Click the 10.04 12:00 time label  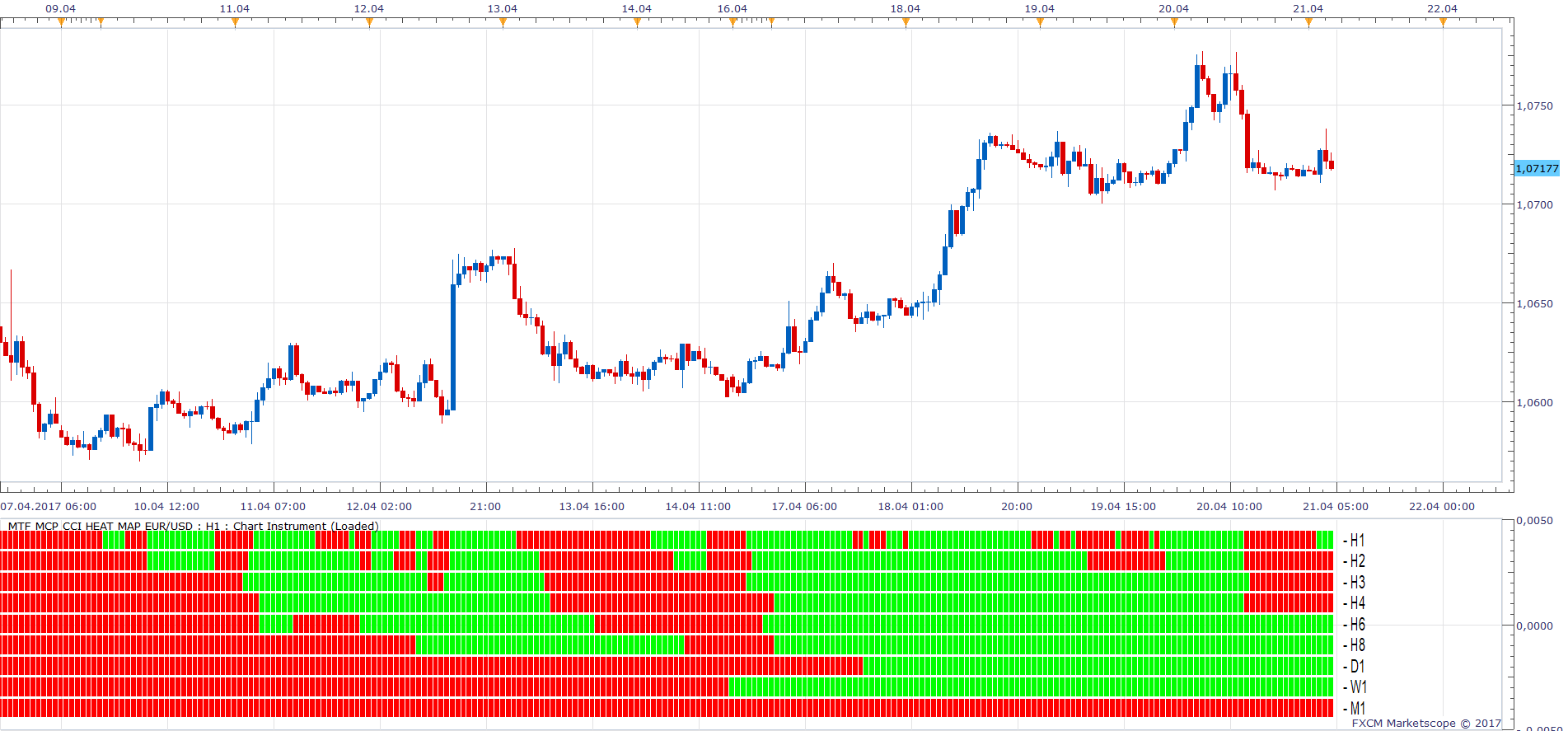point(167,506)
